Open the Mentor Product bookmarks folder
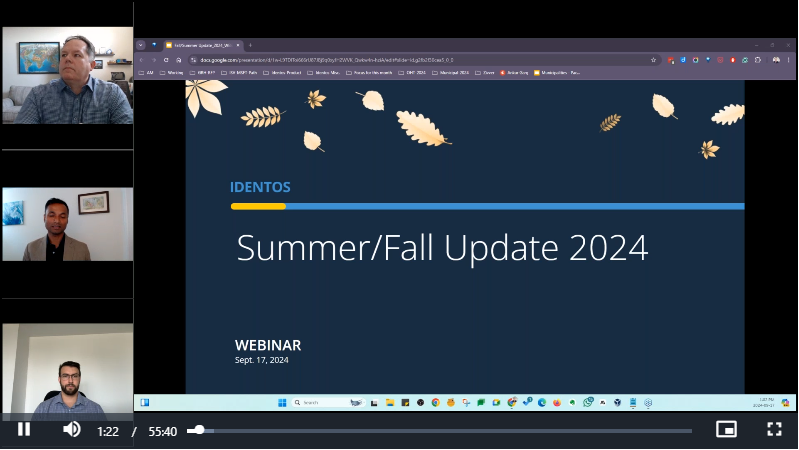Viewport: 799px width, 450px height. coord(282,73)
